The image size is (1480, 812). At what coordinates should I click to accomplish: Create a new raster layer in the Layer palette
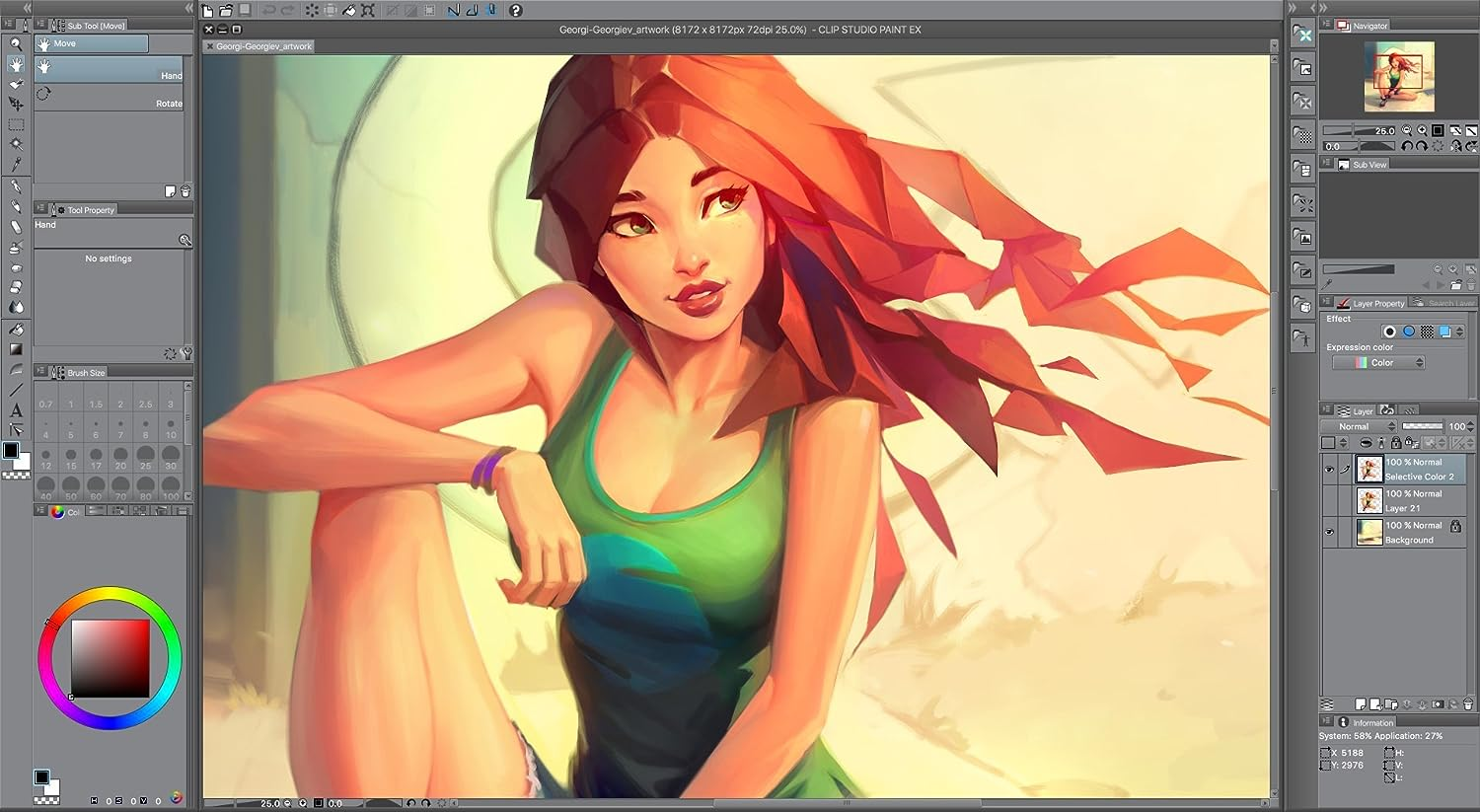click(x=1361, y=703)
